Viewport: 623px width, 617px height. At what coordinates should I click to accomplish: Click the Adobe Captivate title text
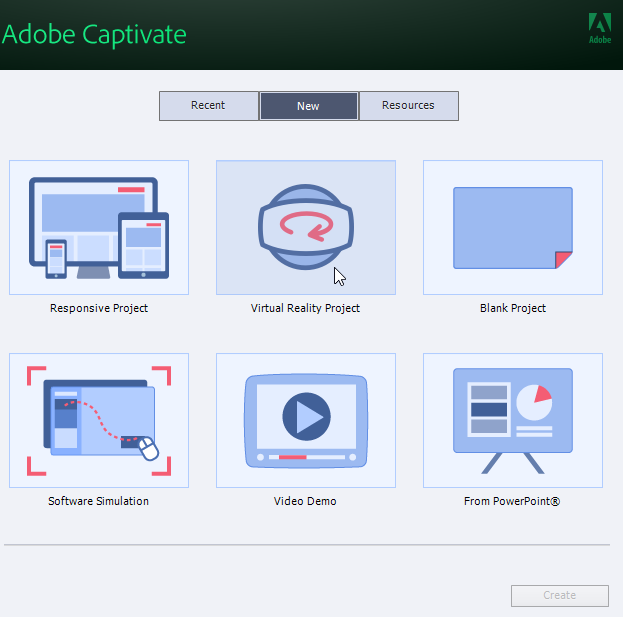pos(94,35)
